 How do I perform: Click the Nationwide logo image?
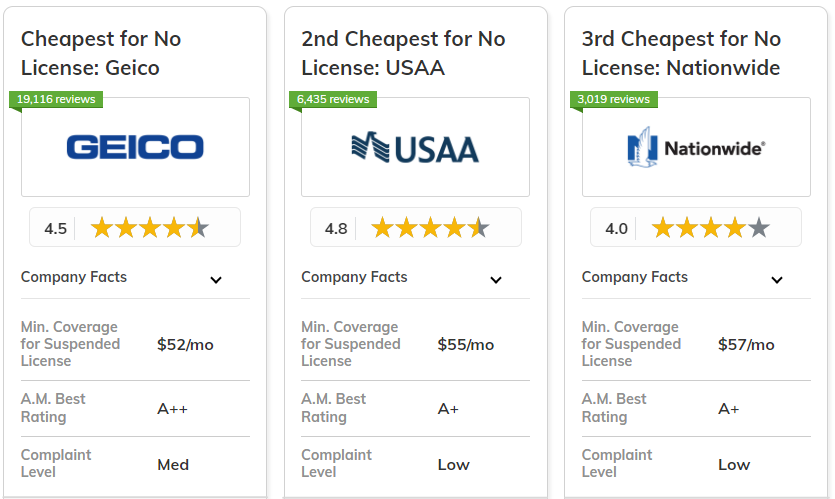pyautogui.click(x=696, y=148)
